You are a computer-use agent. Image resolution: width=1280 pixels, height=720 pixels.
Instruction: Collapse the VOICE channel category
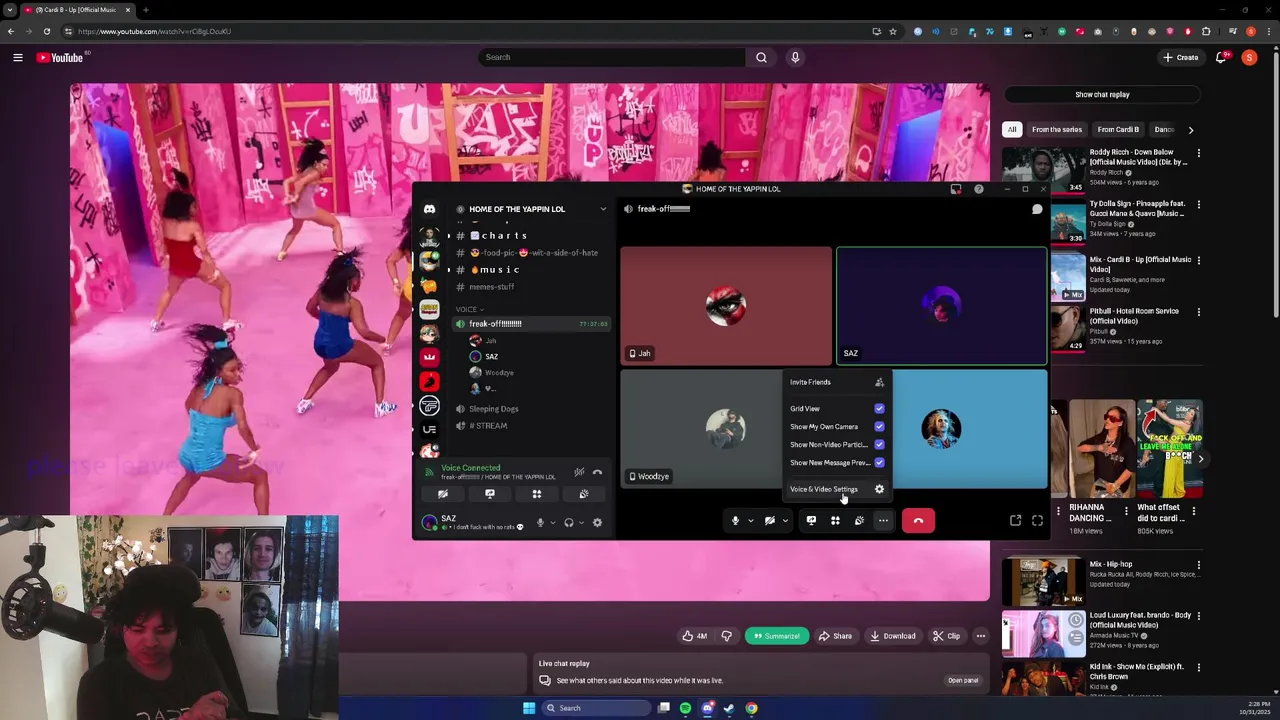tap(470, 309)
